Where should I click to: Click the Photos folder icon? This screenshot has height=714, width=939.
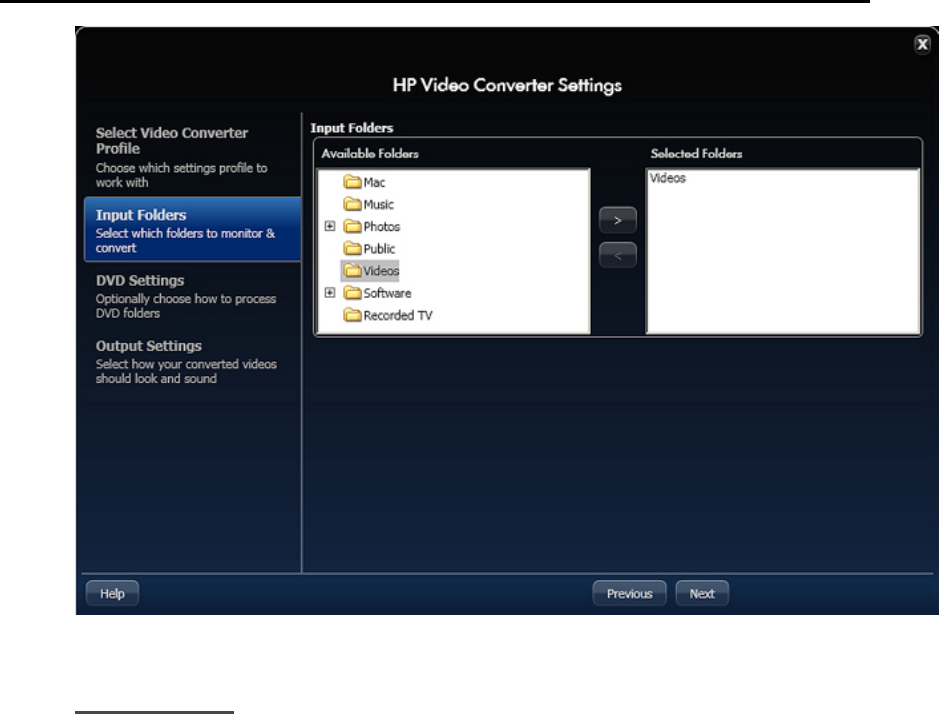tap(352, 226)
